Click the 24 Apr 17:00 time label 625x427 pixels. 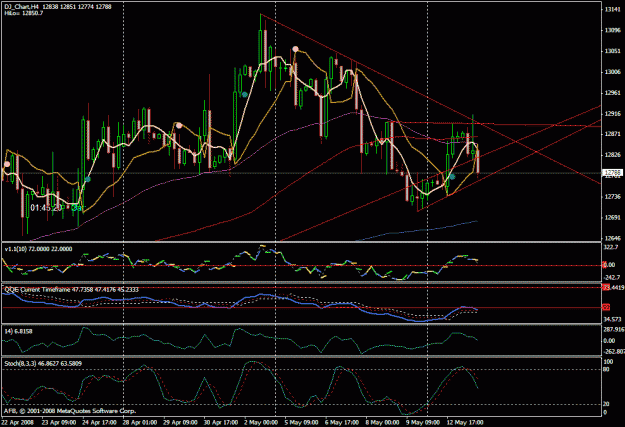(x=100, y=422)
